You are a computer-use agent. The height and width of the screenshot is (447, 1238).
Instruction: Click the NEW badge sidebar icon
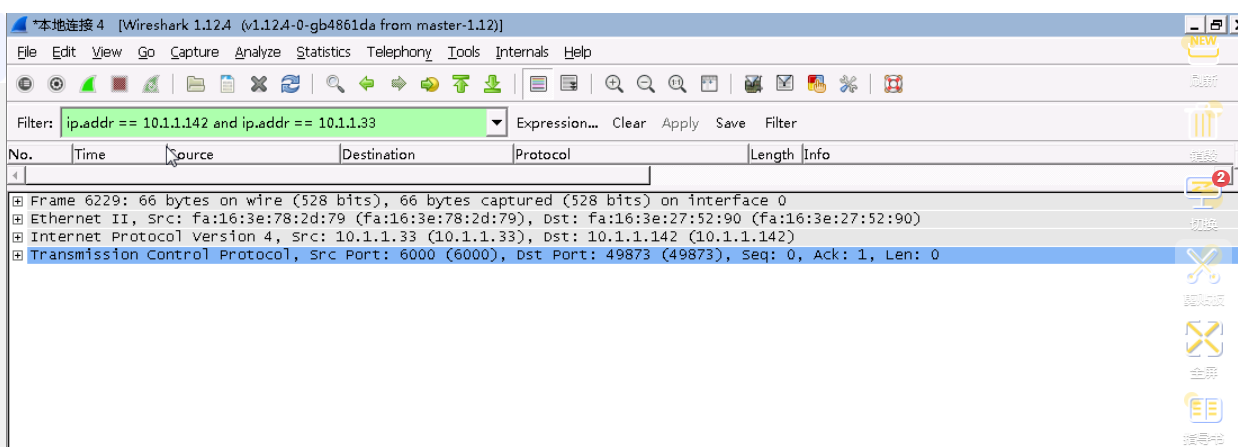(1204, 47)
